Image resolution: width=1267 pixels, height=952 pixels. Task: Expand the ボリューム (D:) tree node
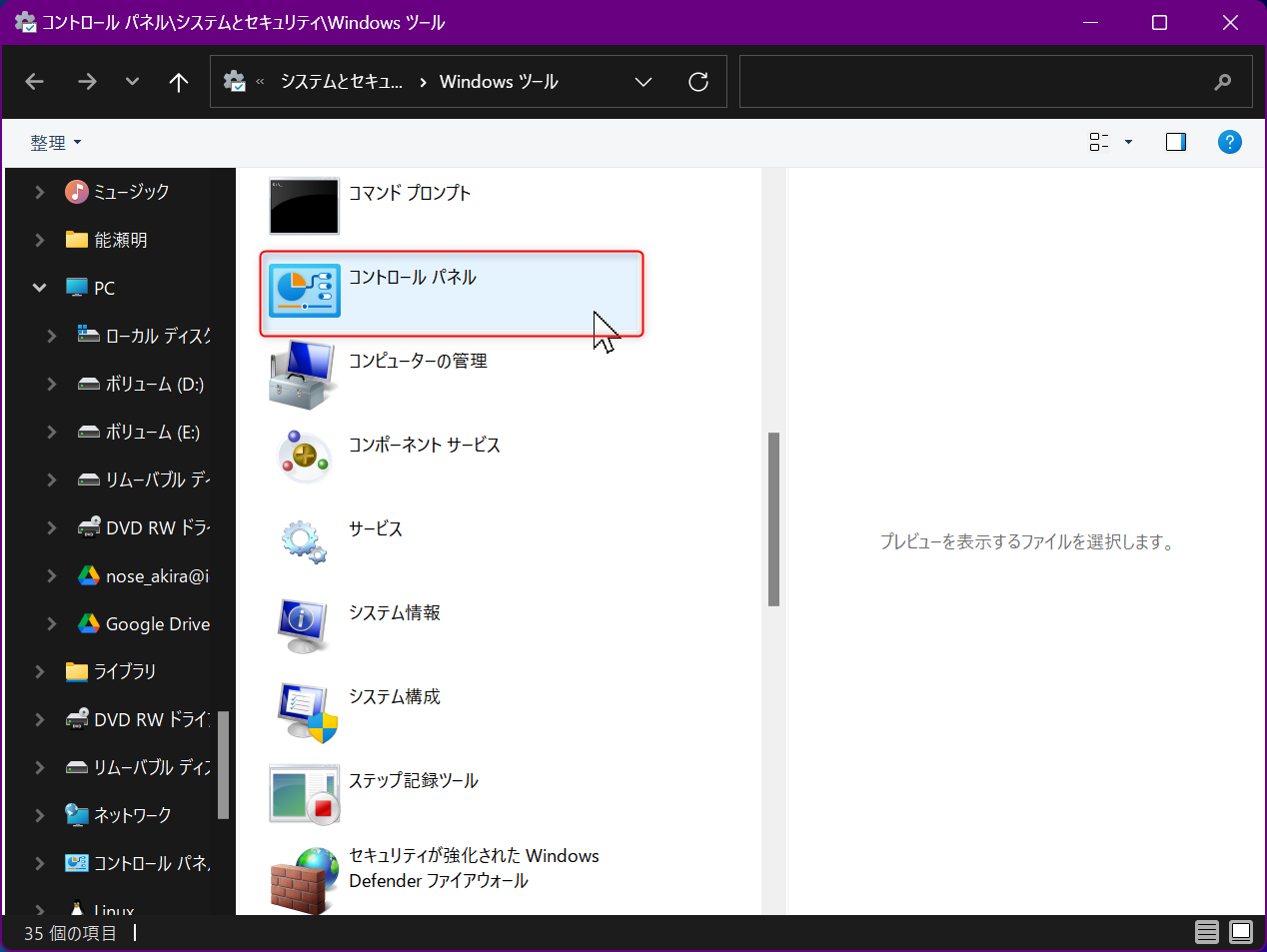[x=52, y=384]
